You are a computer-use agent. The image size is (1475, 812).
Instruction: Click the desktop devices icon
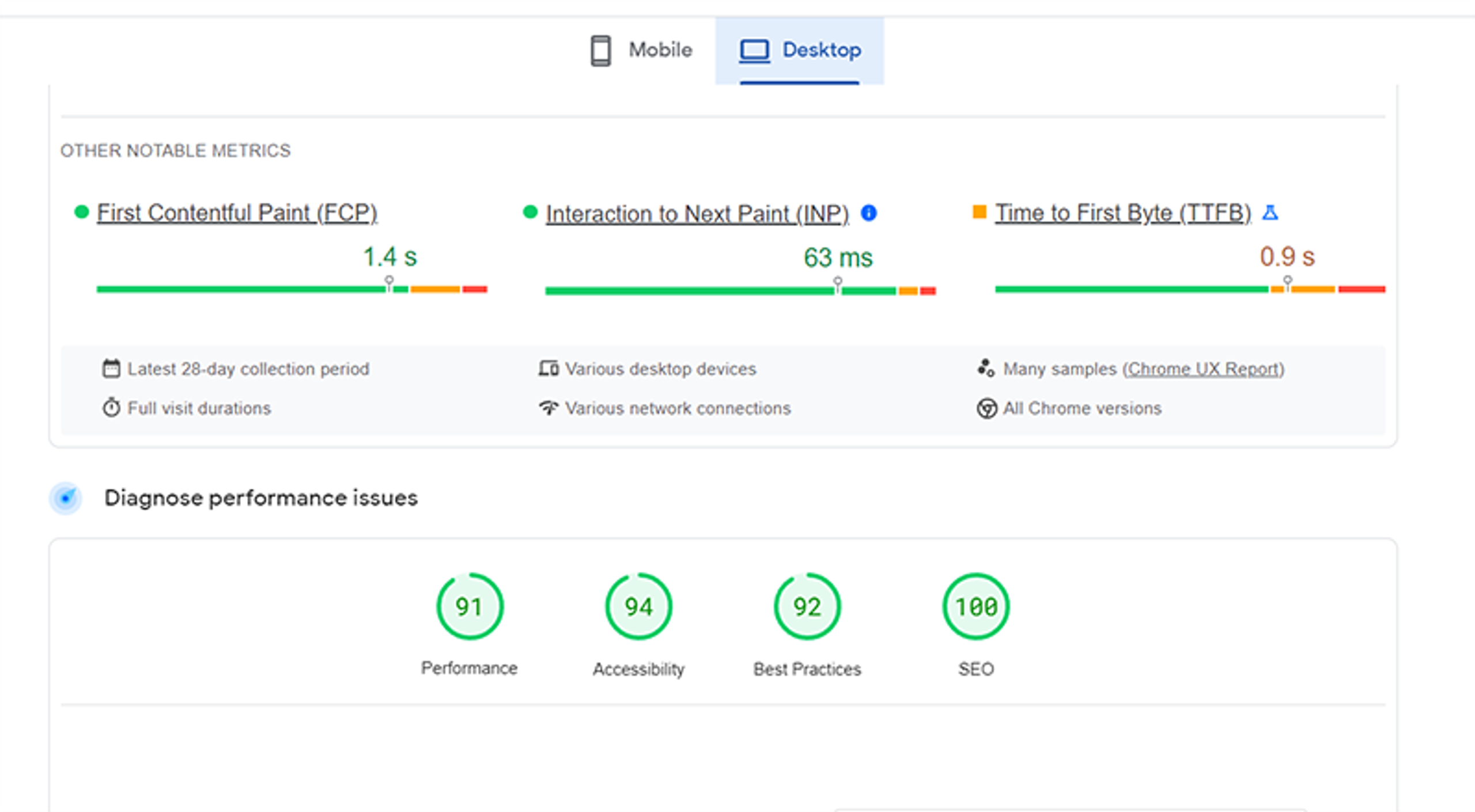tap(549, 369)
